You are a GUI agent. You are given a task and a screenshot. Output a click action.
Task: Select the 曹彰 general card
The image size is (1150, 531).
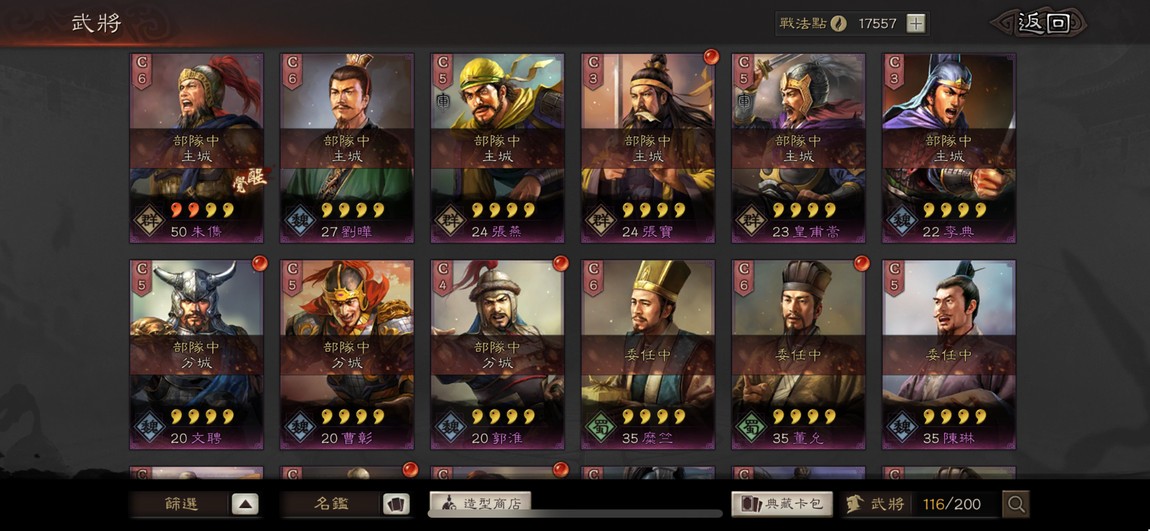(x=347, y=354)
